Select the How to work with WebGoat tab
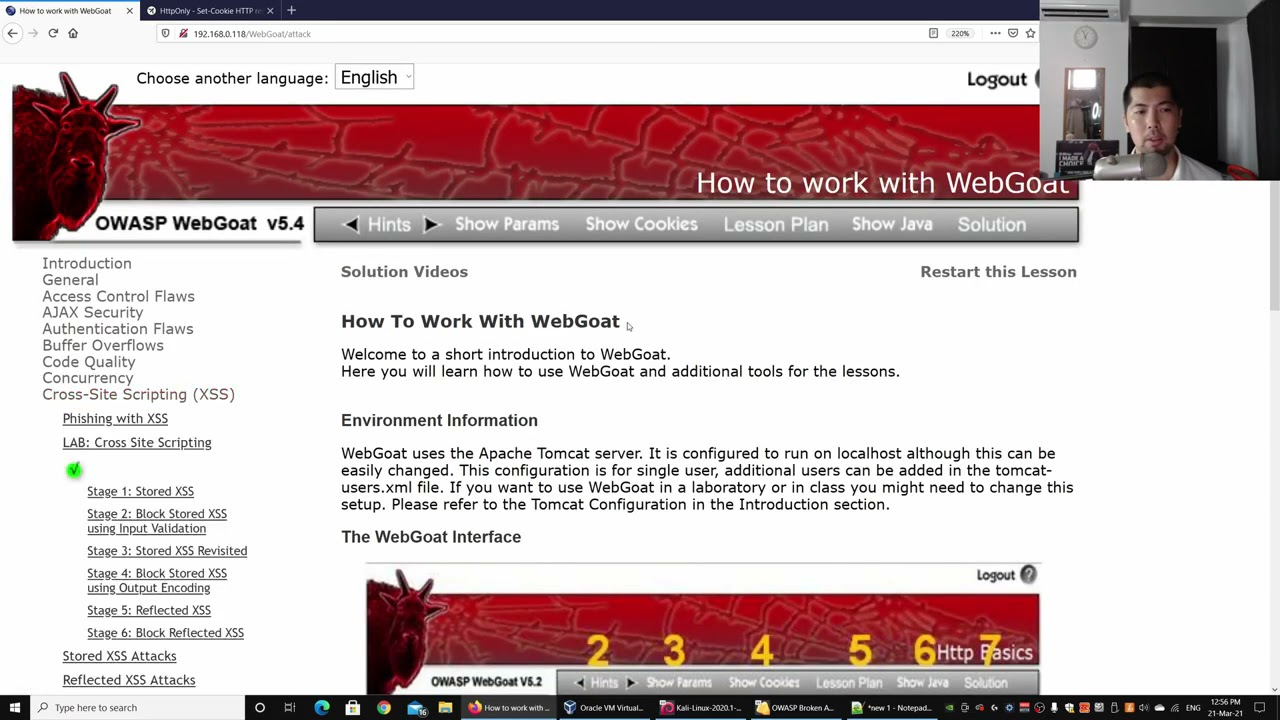1280x720 pixels. tap(65, 10)
